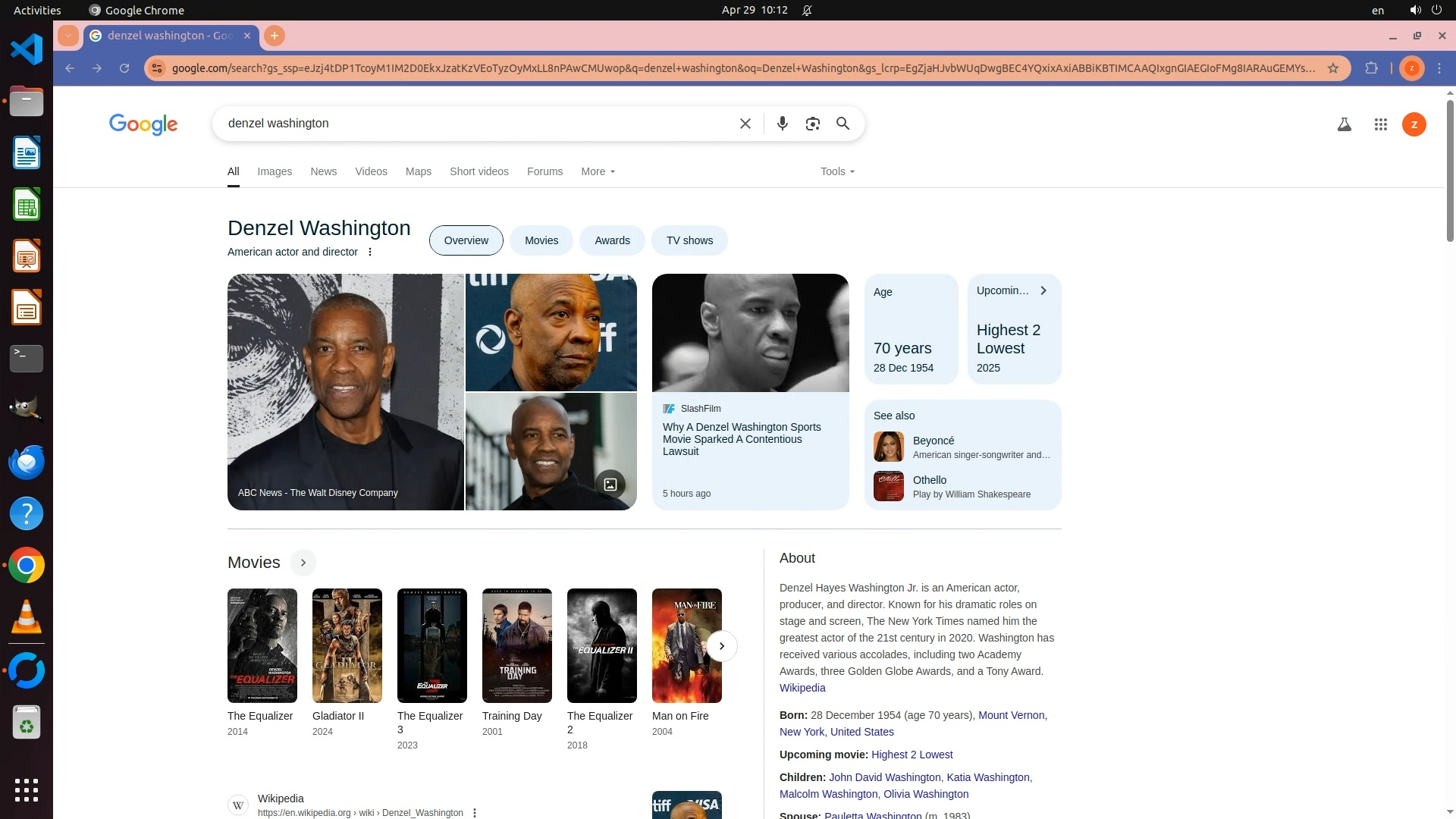Open Search Labs flask icon

(1344, 124)
